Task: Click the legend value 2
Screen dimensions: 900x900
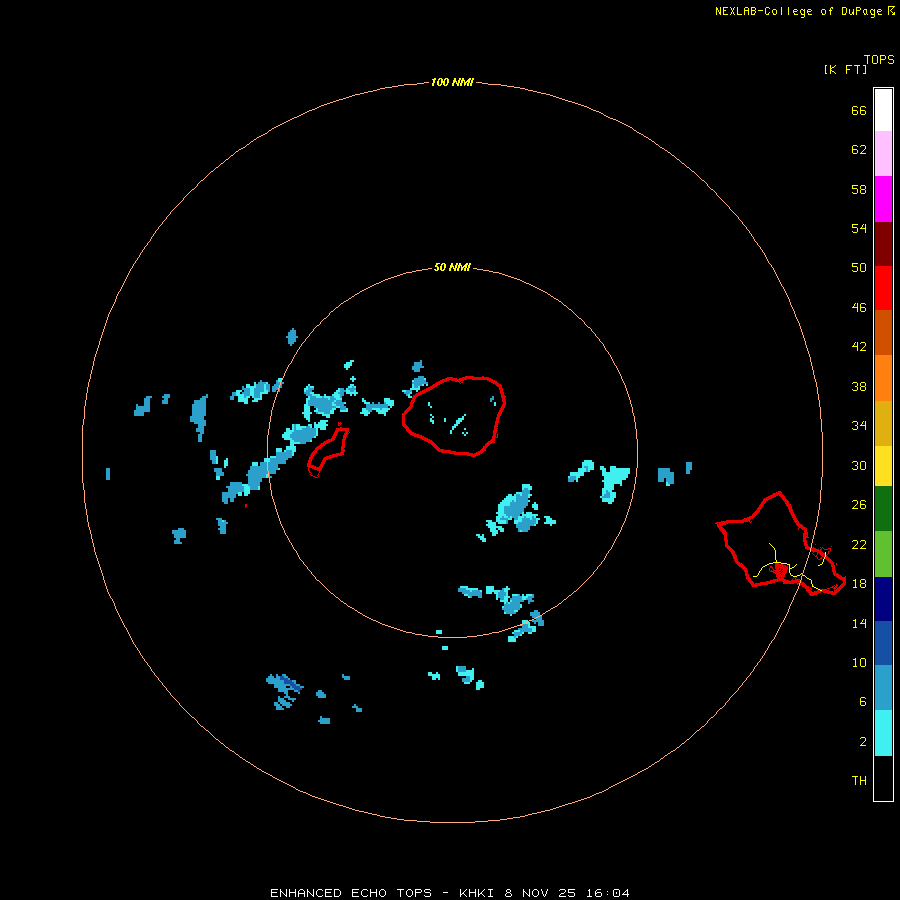Action: click(x=862, y=741)
